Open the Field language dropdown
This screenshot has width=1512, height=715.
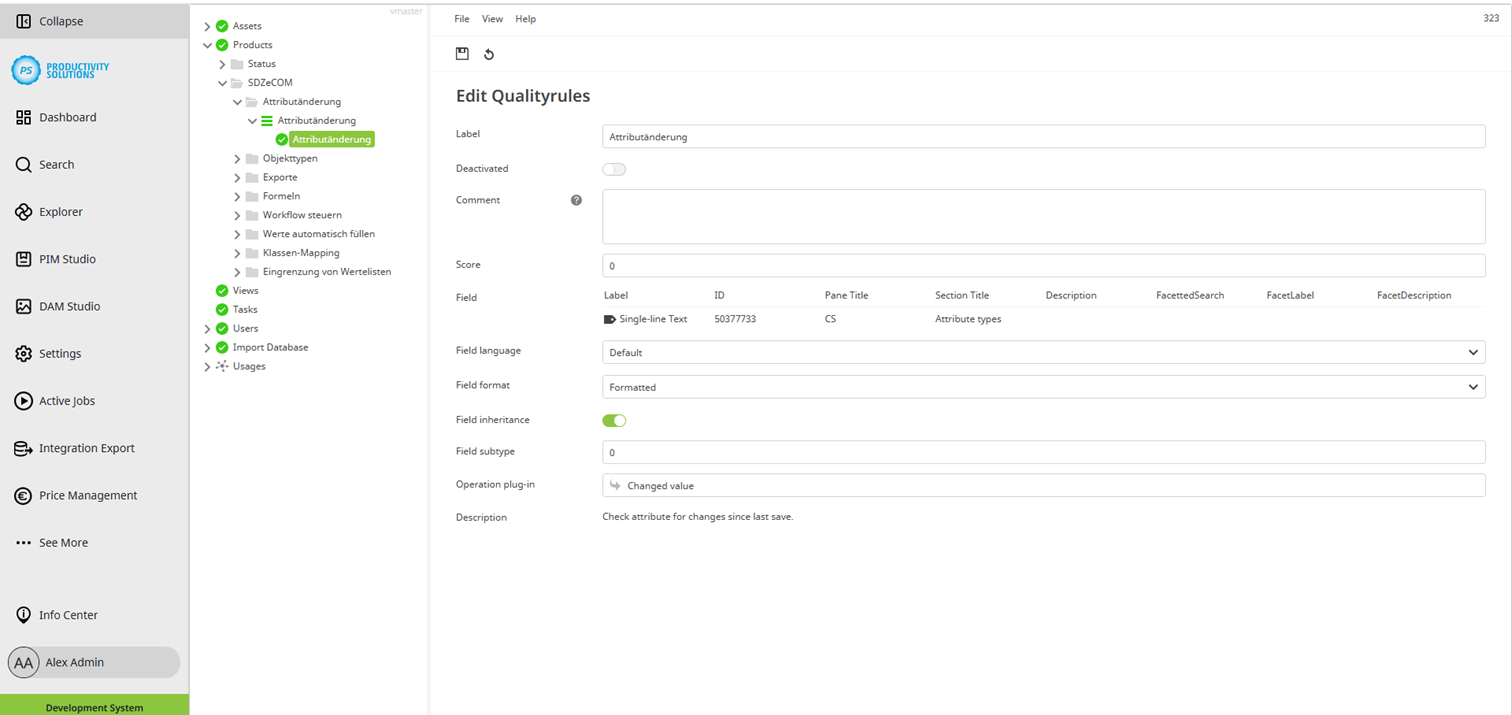point(1471,352)
